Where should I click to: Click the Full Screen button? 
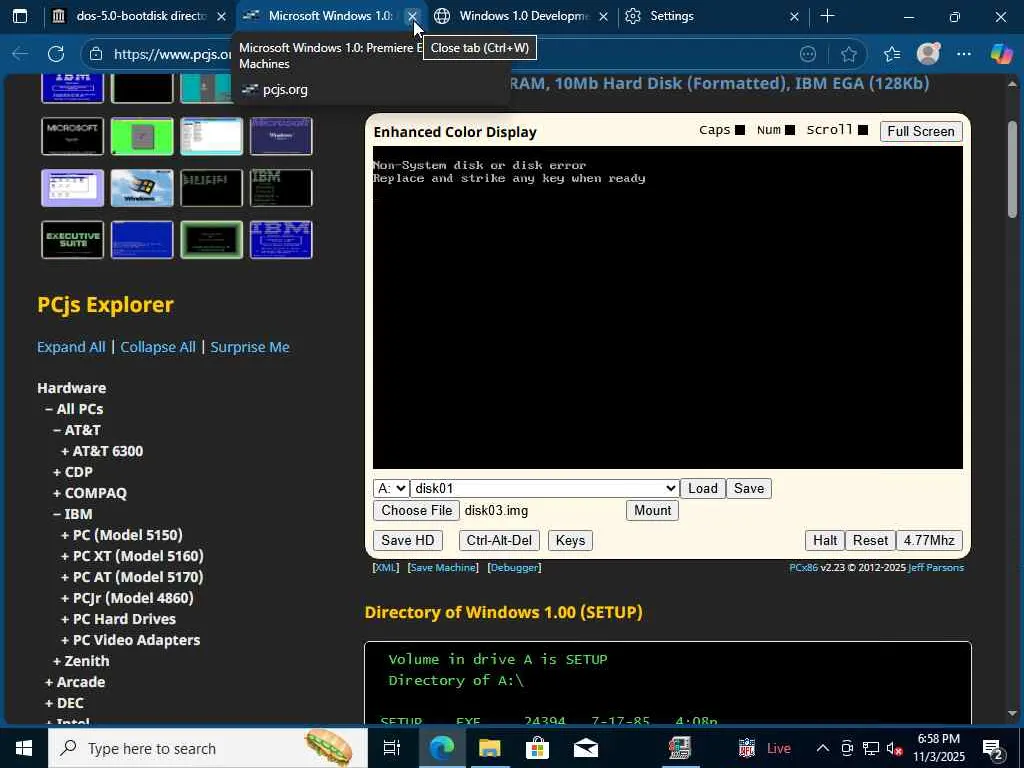921,131
